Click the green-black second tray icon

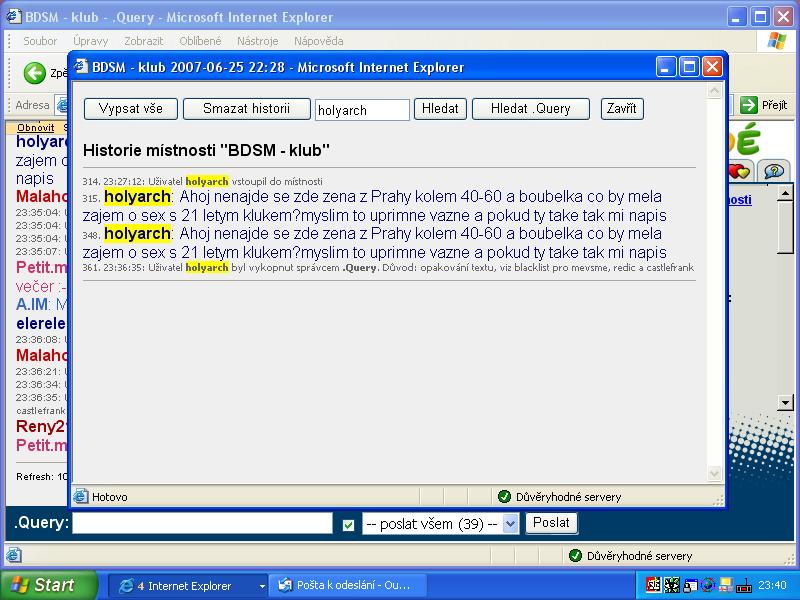[x=671, y=585]
